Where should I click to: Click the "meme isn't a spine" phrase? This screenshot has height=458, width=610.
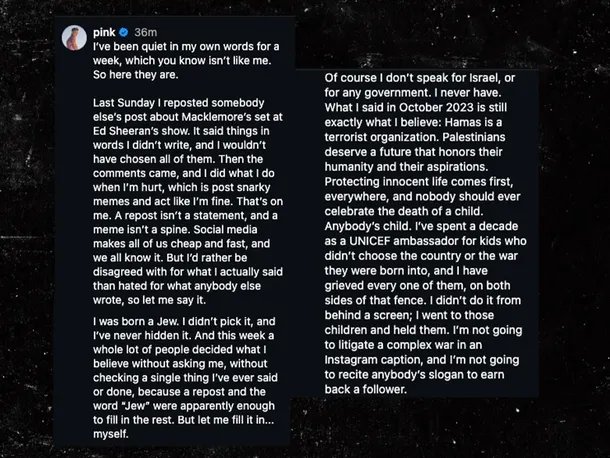pyautogui.click(x=141, y=230)
